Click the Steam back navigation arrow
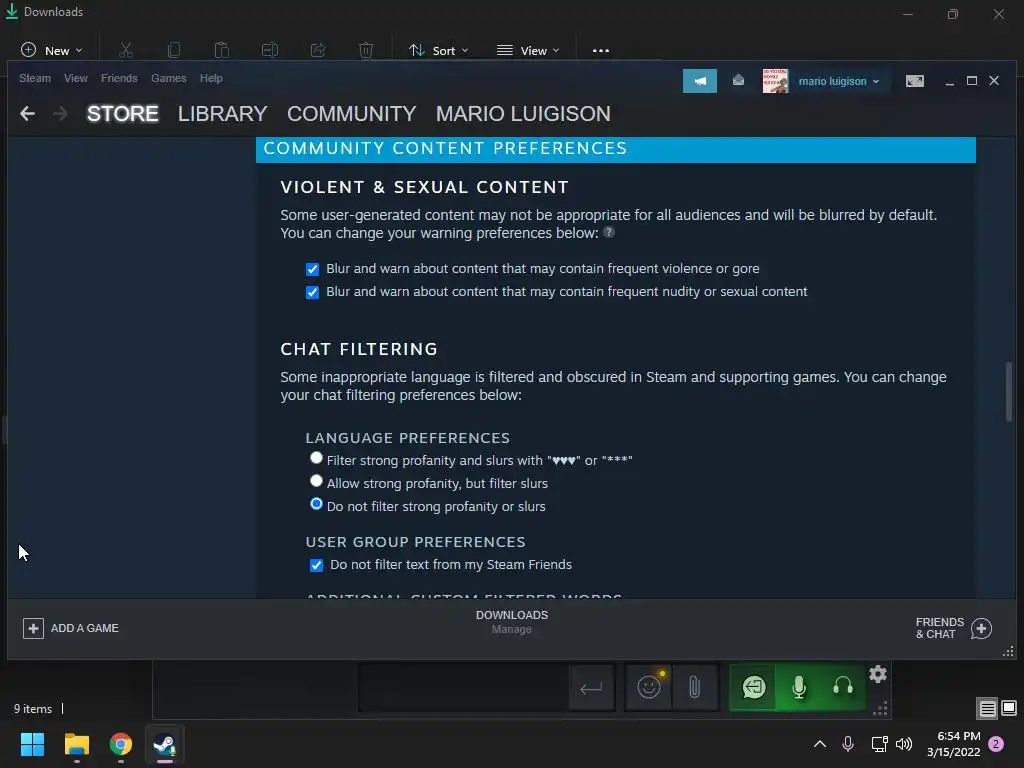This screenshot has width=1024, height=768. (27, 114)
